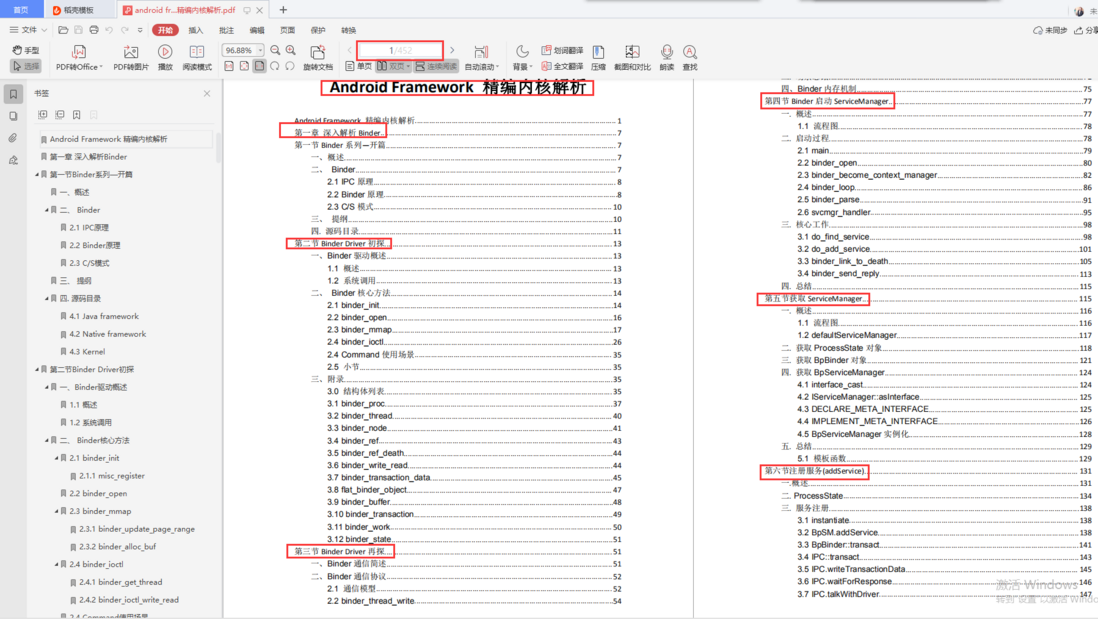Toggle the bookmark sidebar panel button
This screenshot has width=1098, height=619.
13,94
